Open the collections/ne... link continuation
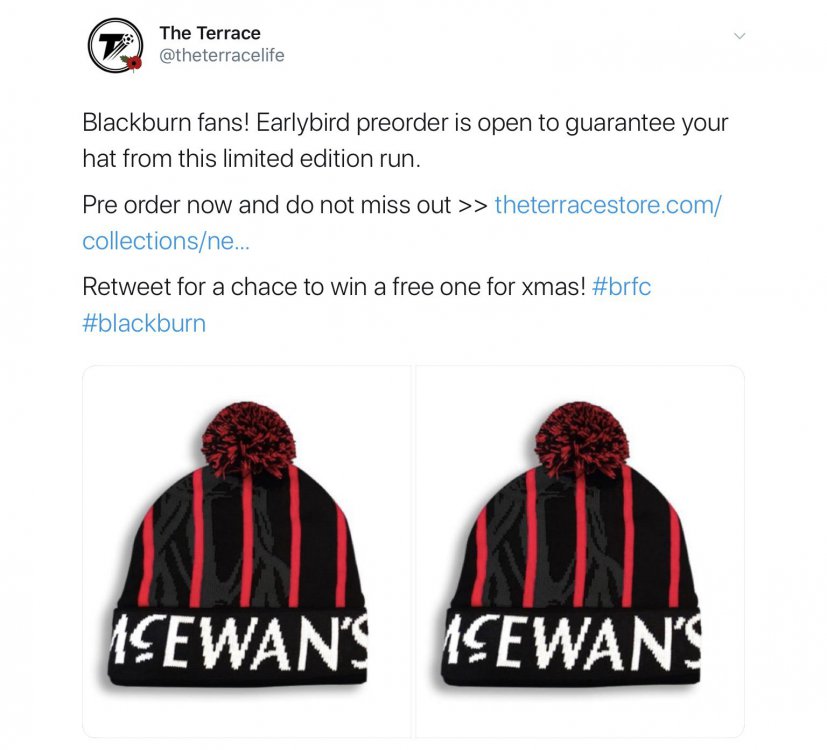This screenshot has width=827, height=750. [x=166, y=241]
